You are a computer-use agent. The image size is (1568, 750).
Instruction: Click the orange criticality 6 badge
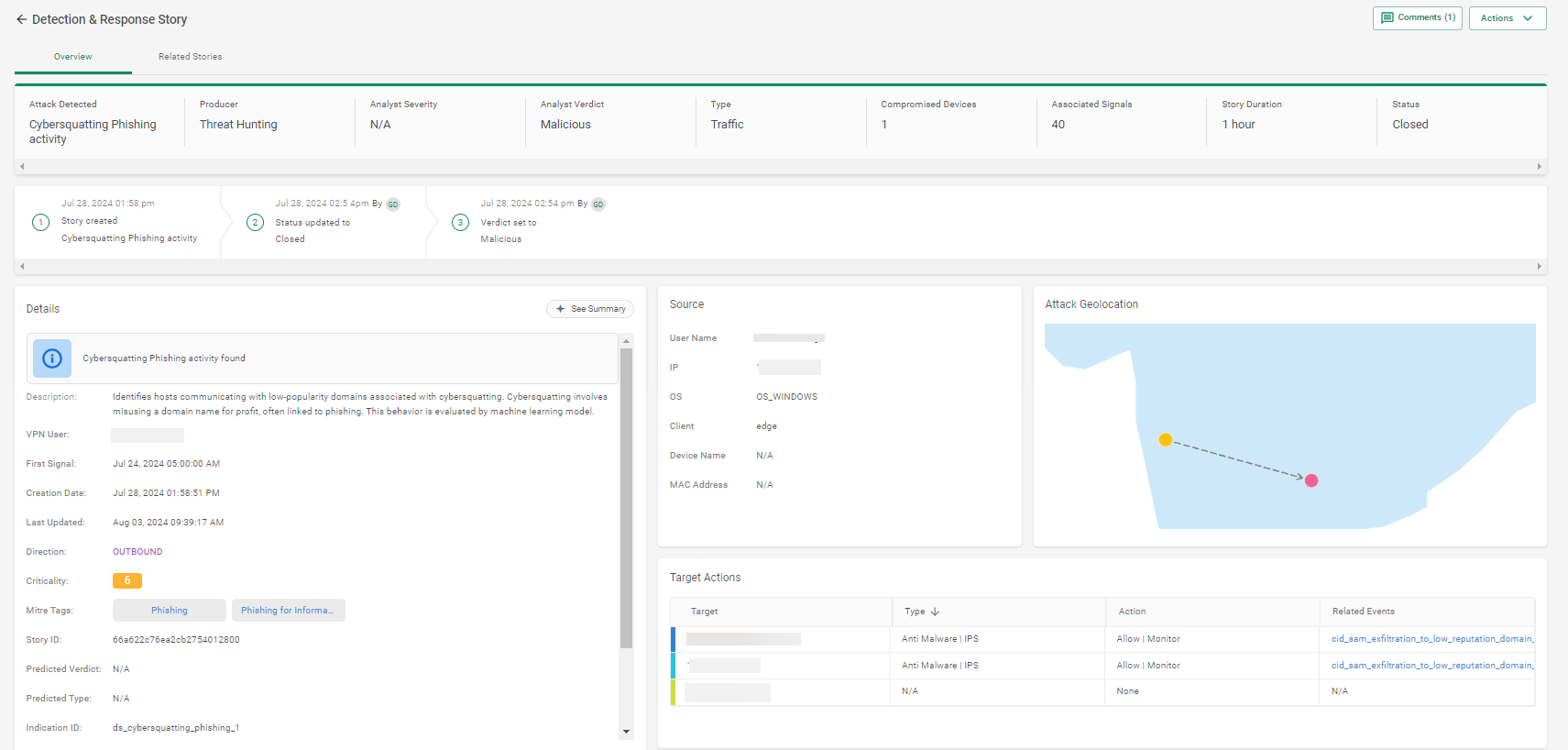coord(127,581)
